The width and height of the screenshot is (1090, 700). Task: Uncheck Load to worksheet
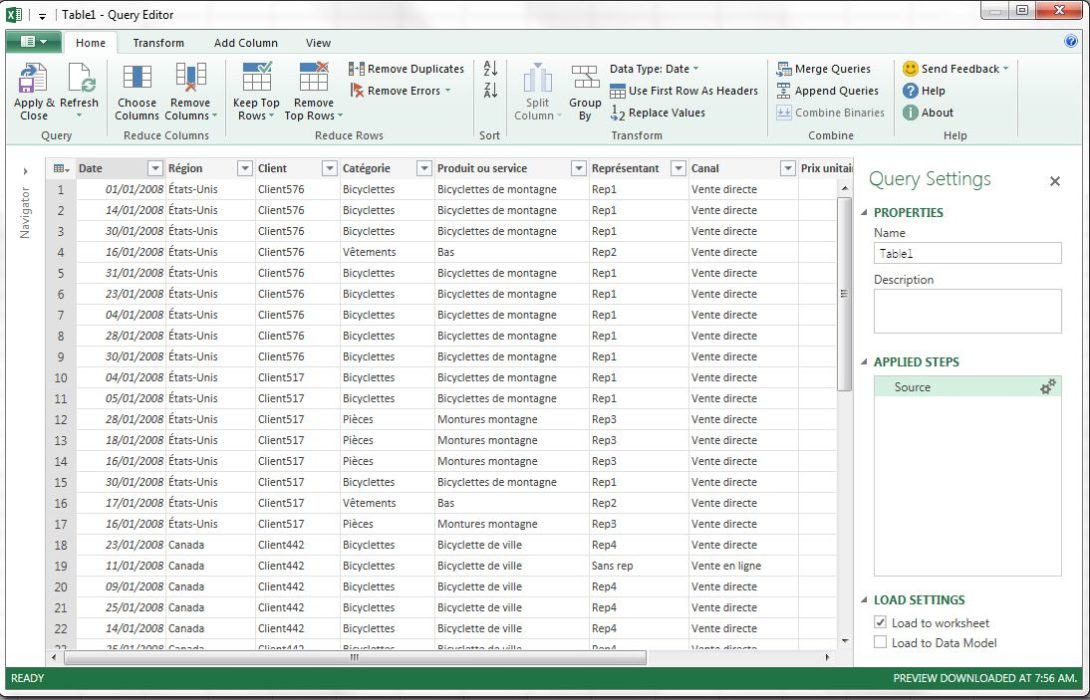point(879,621)
